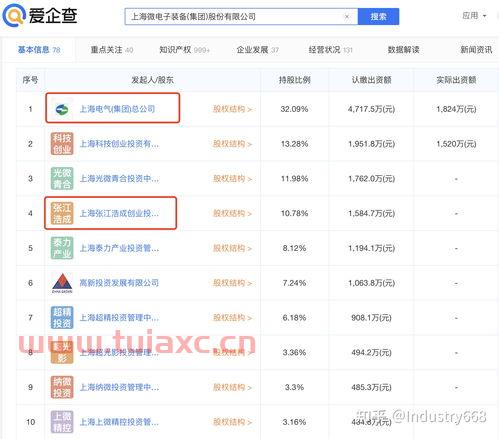
Task: Select the 经营状况 tab
Action: click(330, 50)
